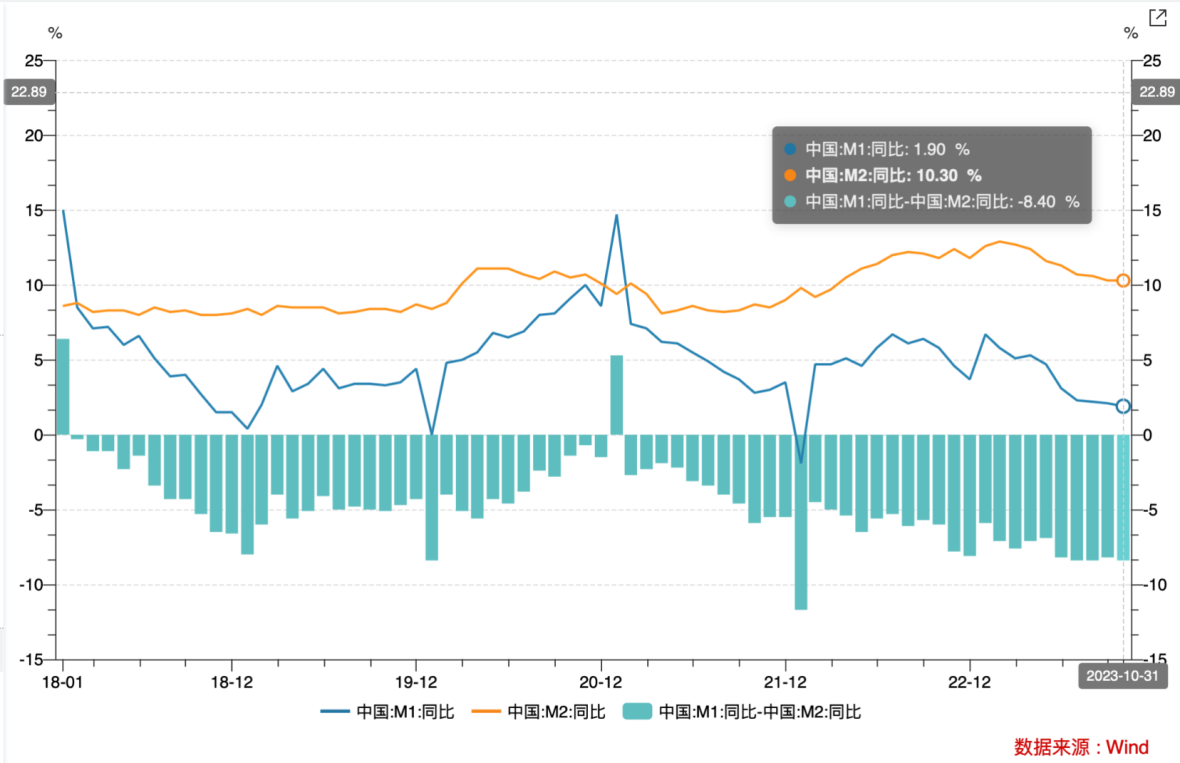Hide the 中国:M1:同比-中国:M2:同比 bar series in legend
Screen dimensions: 1180x763
tap(742, 712)
